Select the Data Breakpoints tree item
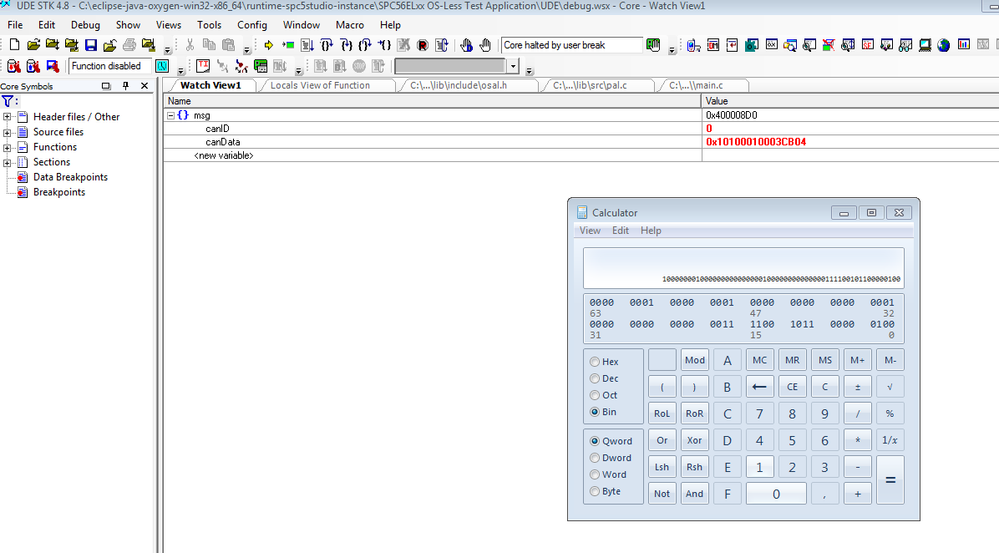 tap(70, 177)
